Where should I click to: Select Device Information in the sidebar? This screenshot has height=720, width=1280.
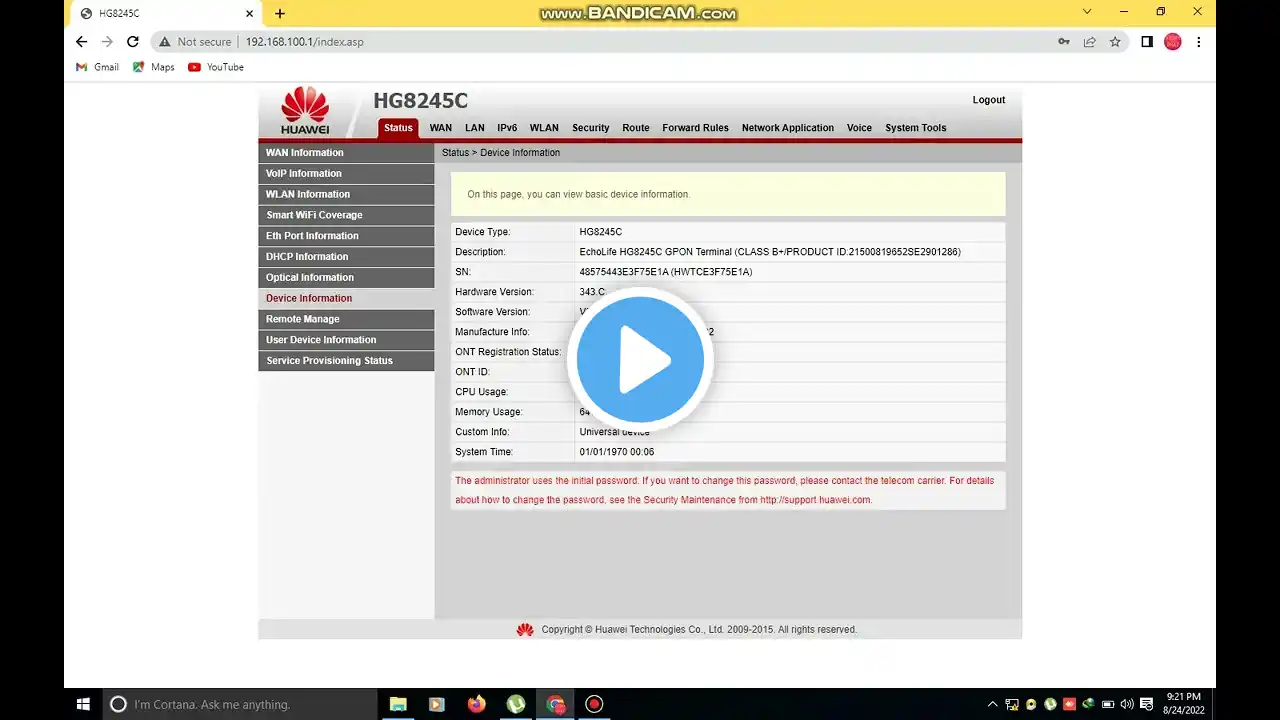pos(346,298)
